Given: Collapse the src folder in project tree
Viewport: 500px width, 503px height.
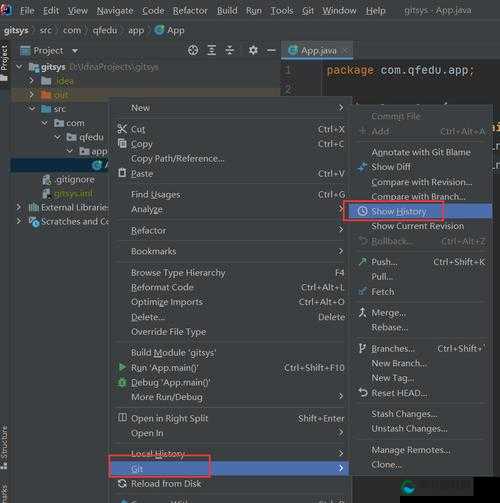Looking at the screenshot, I should pos(32,109).
